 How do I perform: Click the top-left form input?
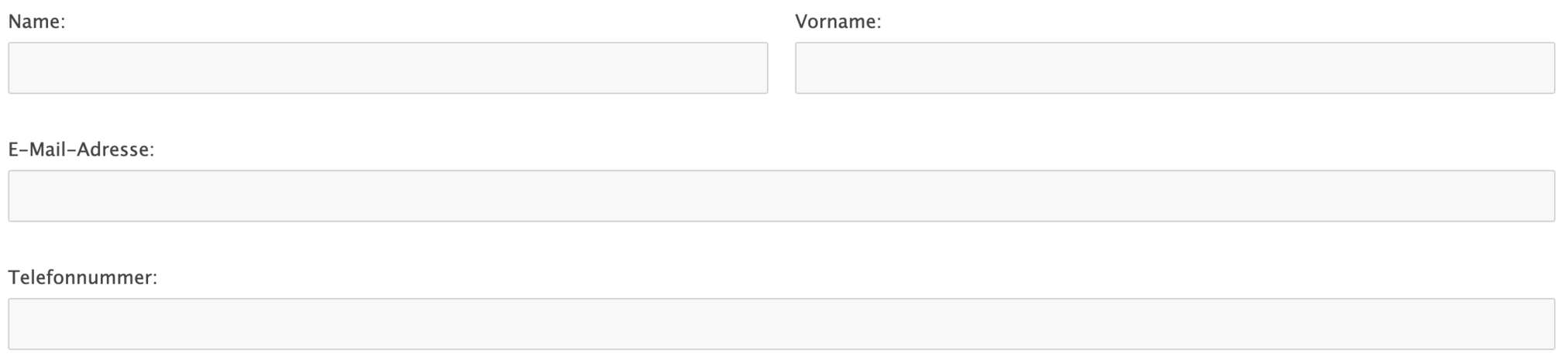tap(387, 68)
